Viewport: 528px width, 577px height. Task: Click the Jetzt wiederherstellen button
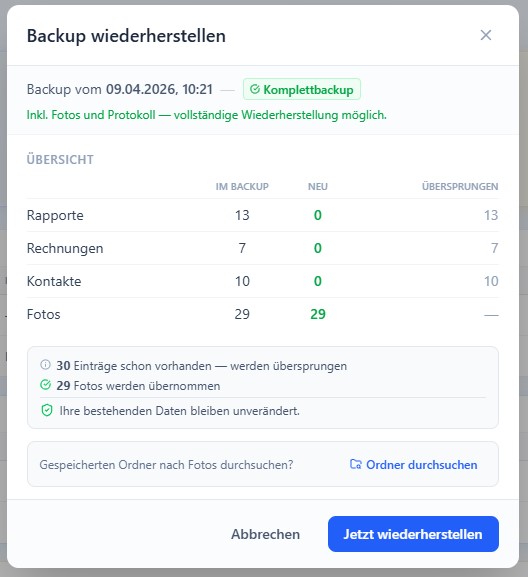pos(413,534)
